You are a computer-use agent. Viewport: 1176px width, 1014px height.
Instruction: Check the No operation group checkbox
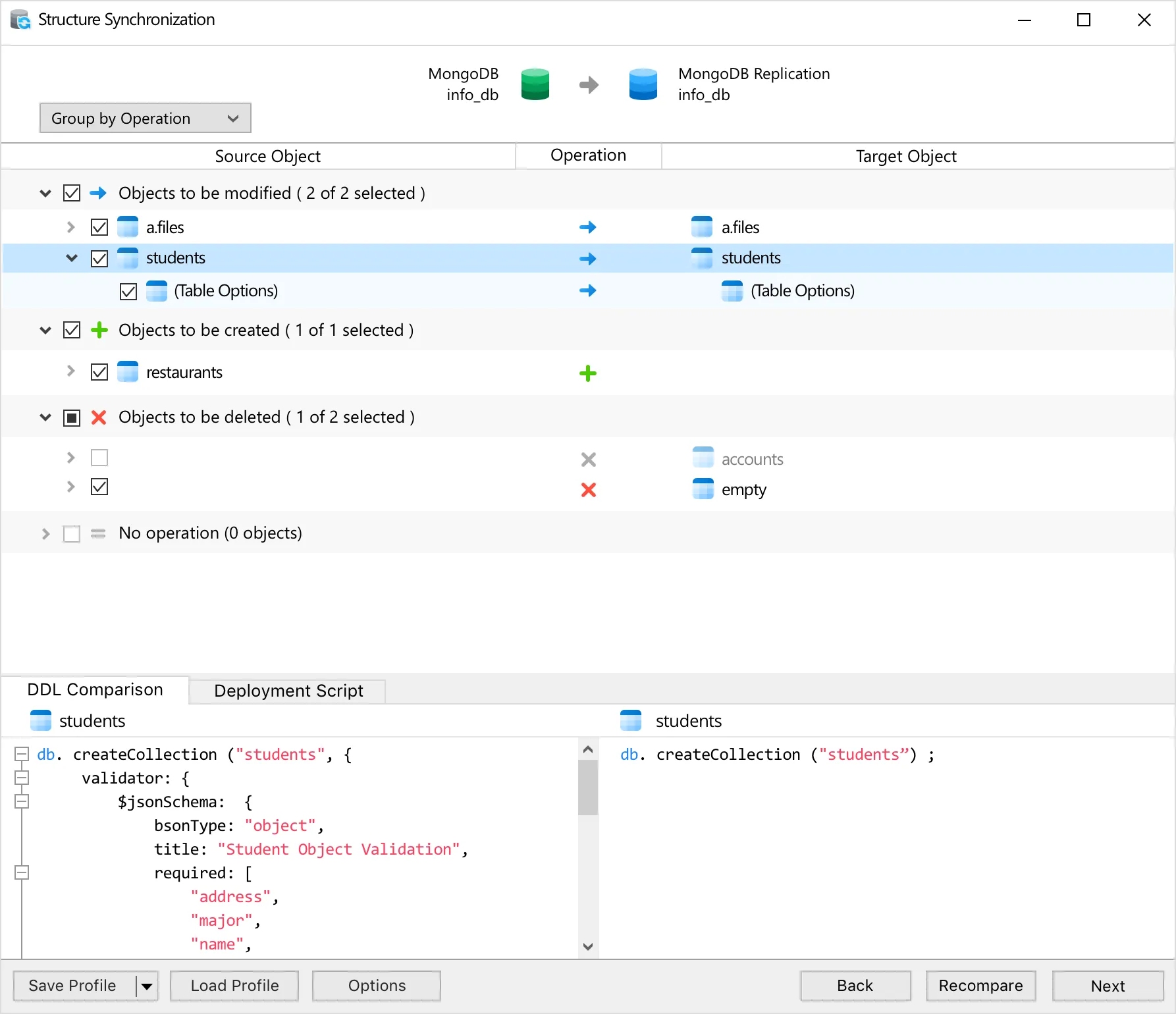[72, 533]
